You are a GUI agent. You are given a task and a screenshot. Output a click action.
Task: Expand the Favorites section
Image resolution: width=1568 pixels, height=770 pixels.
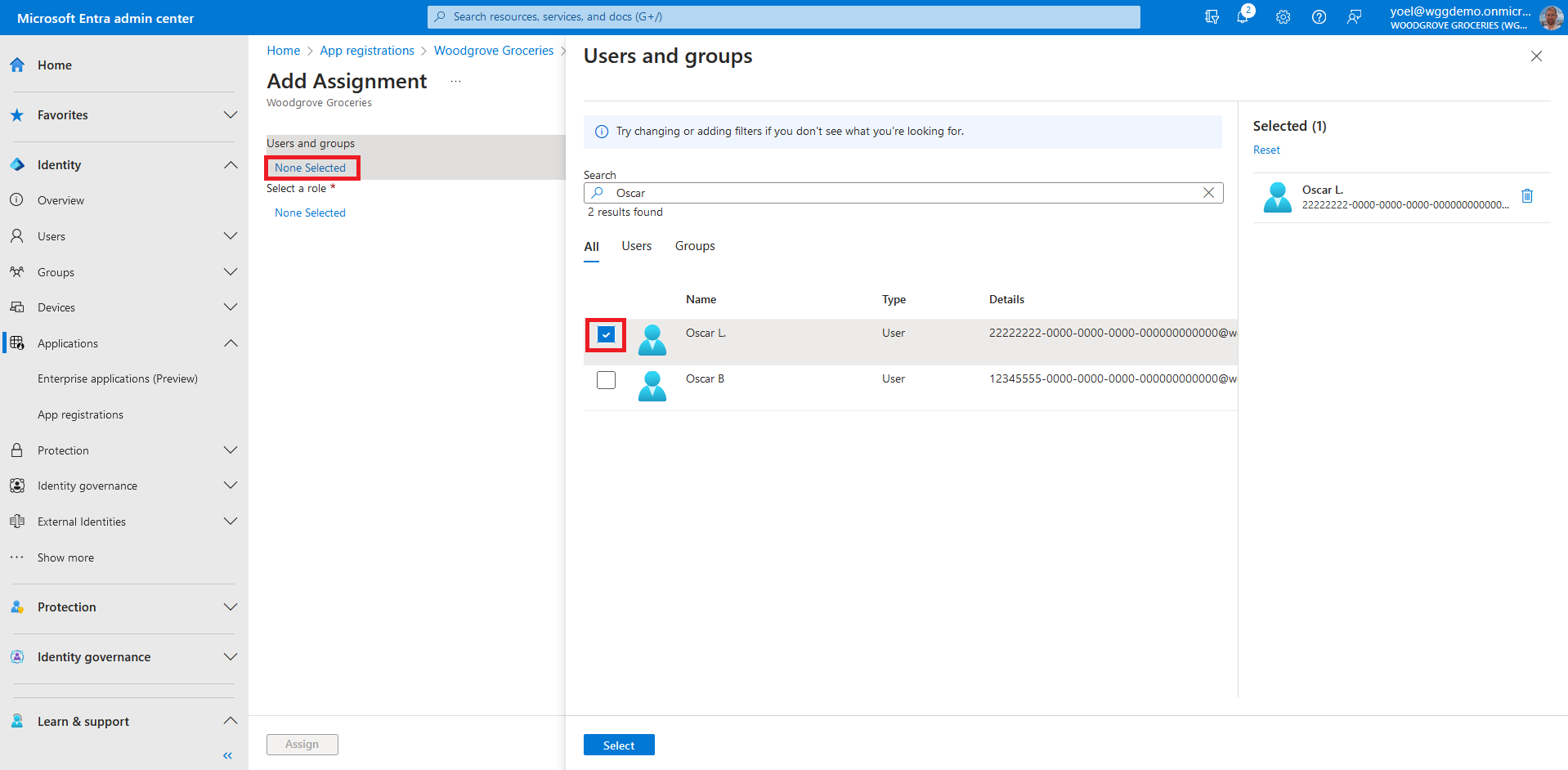[231, 115]
